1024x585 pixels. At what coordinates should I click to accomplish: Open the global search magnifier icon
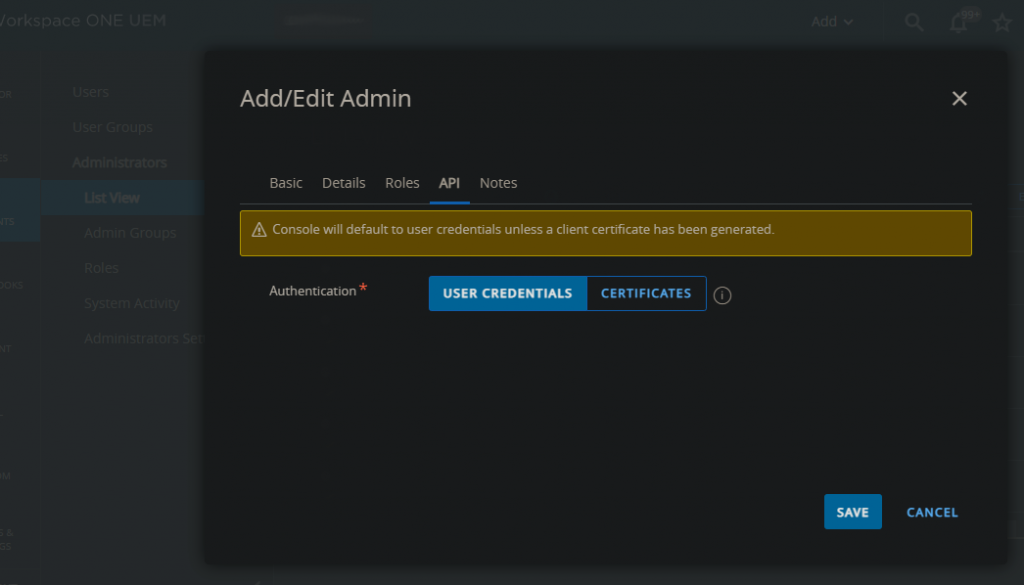[x=914, y=22]
